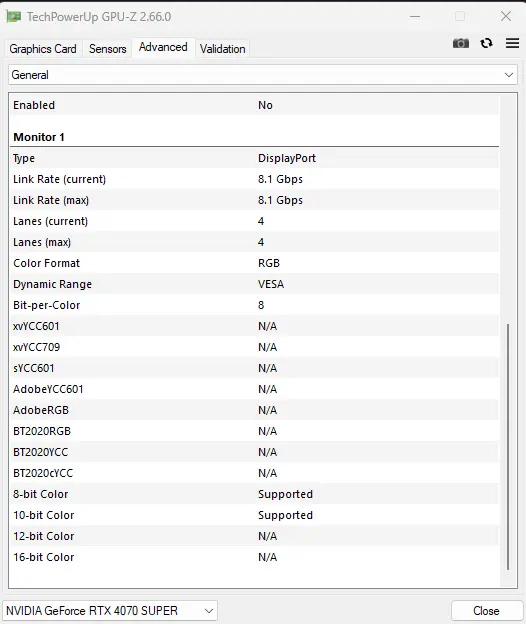Open the Sensors tab
The image size is (526, 624).
(107, 49)
